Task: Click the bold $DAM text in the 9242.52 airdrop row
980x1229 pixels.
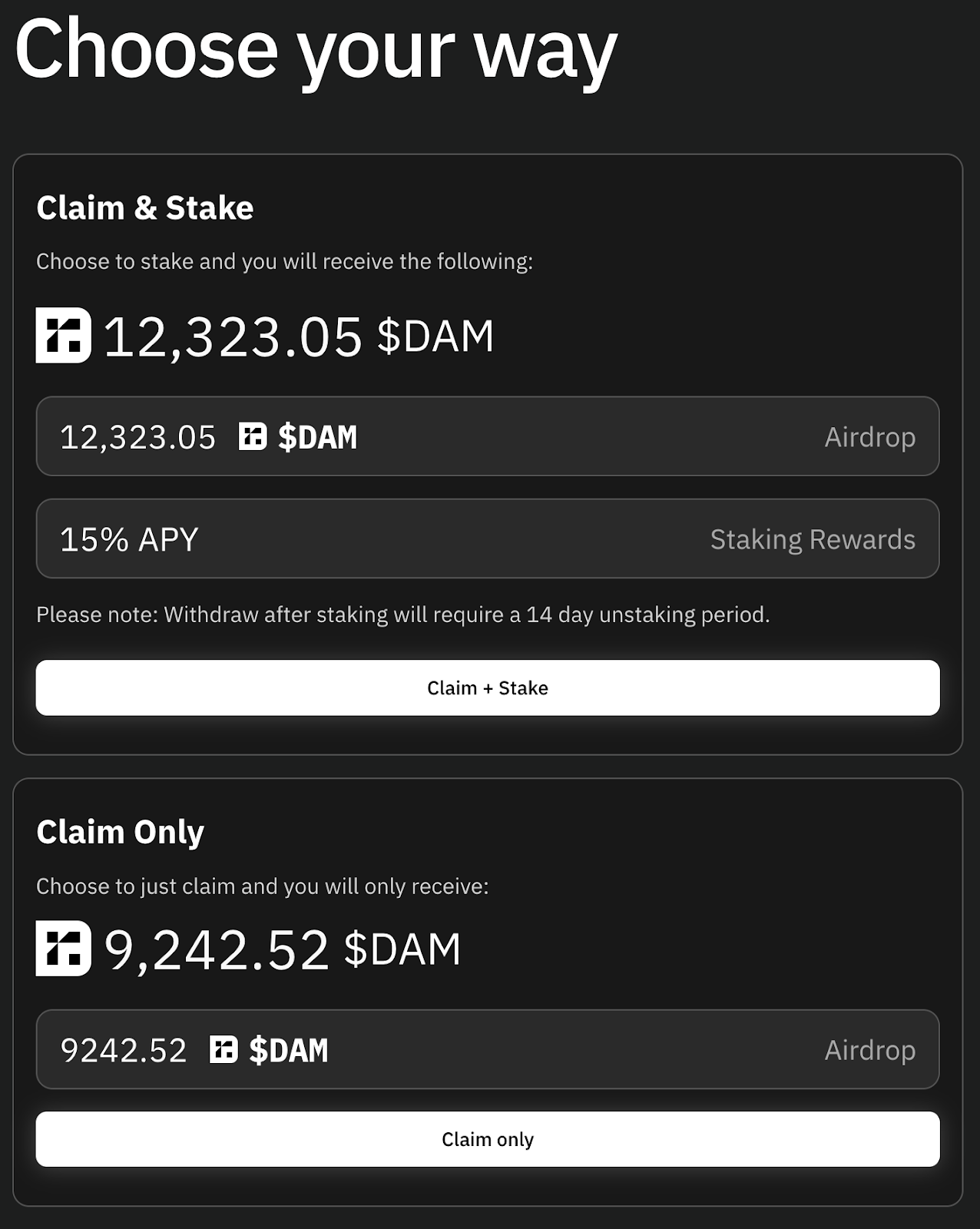Action: pyautogui.click(x=288, y=1050)
